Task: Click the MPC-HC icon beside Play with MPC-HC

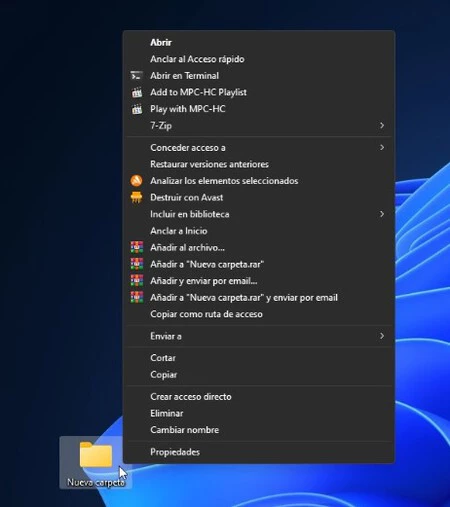Action: [x=137, y=109]
